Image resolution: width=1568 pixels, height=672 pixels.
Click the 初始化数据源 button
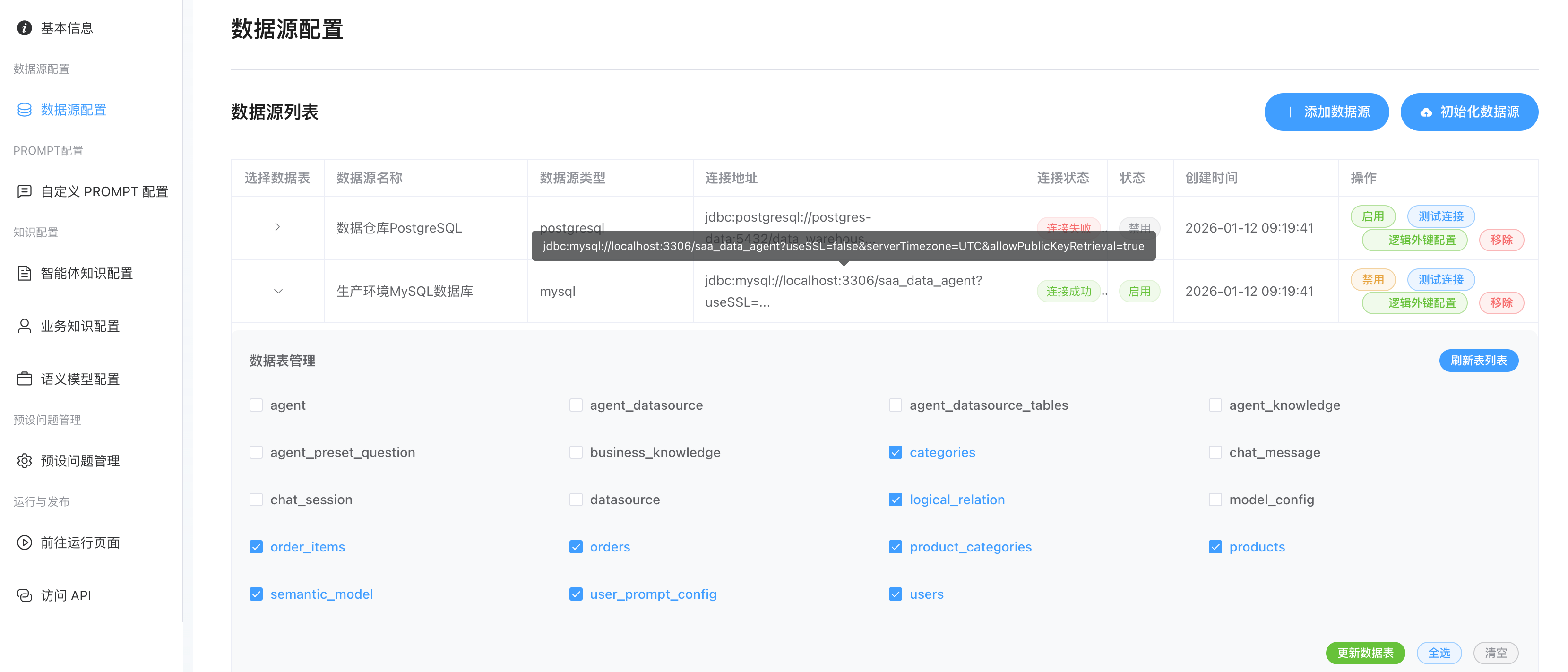(x=1469, y=112)
